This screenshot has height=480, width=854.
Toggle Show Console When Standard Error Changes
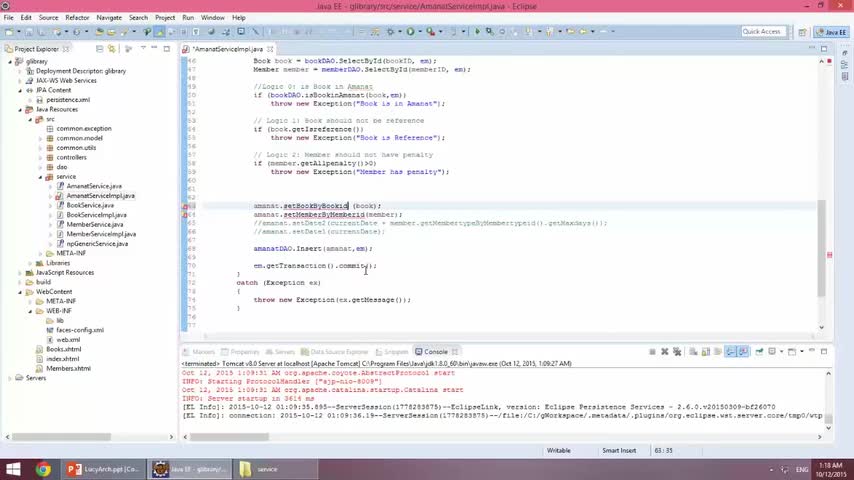[743, 352]
